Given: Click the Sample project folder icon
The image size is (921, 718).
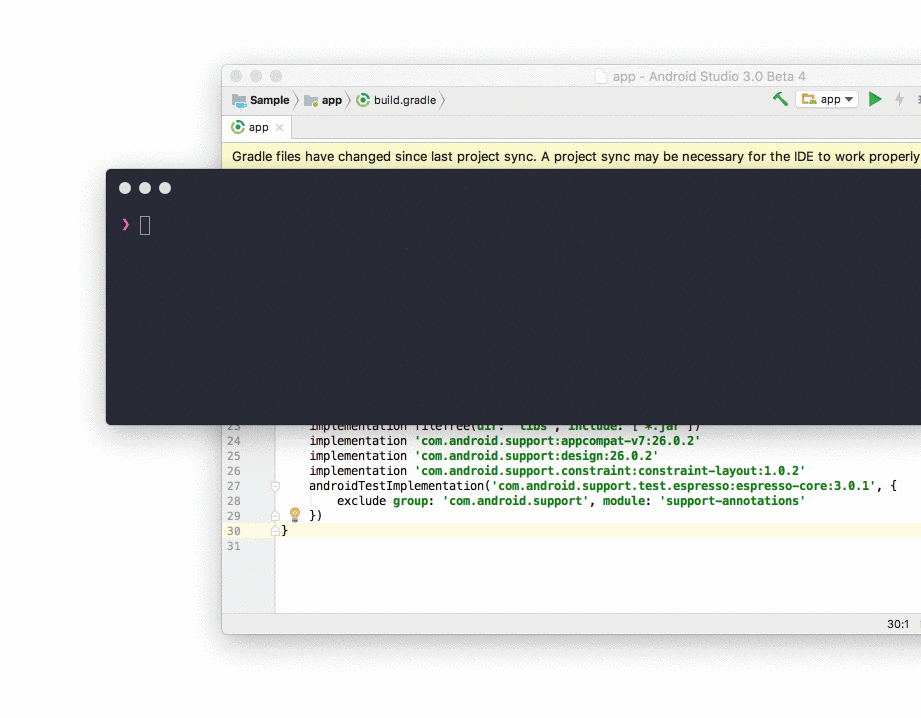Looking at the screenshot, I should [x=239, y=100].
